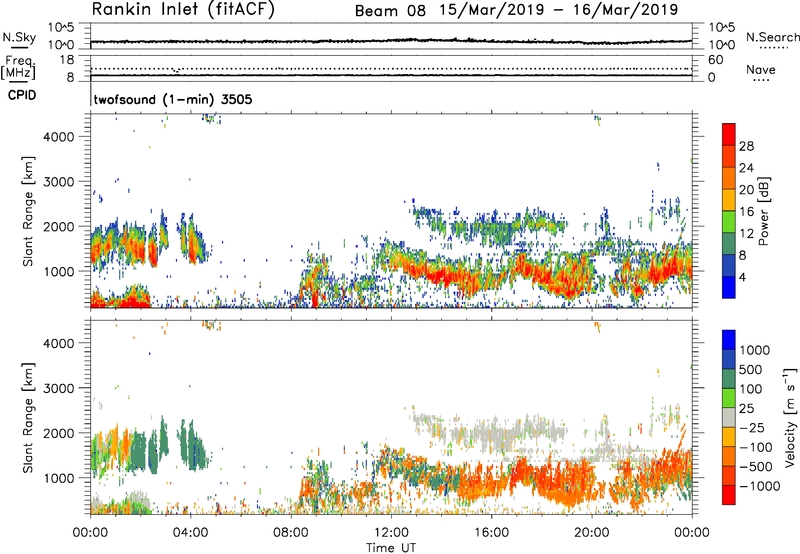Click the '15/Mar/2019 – 16/Mar/2019' date range

pyautogui.click(x=559, y=9)
